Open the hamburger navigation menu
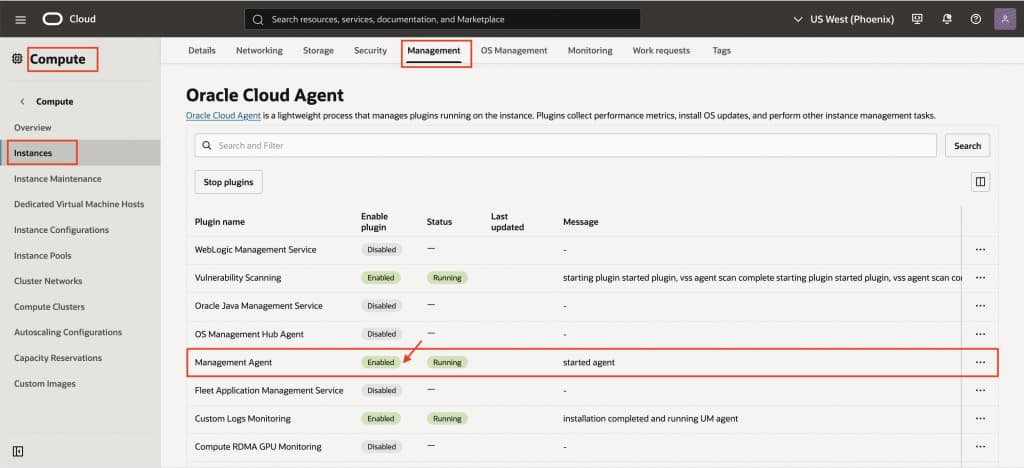This screenshot has width=1024, height=468. 20,20
